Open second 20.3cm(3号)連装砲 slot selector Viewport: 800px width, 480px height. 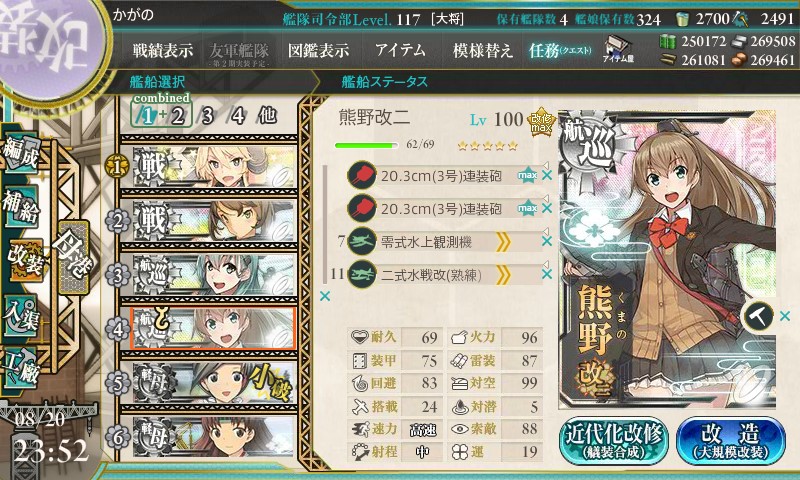(444, 208)
